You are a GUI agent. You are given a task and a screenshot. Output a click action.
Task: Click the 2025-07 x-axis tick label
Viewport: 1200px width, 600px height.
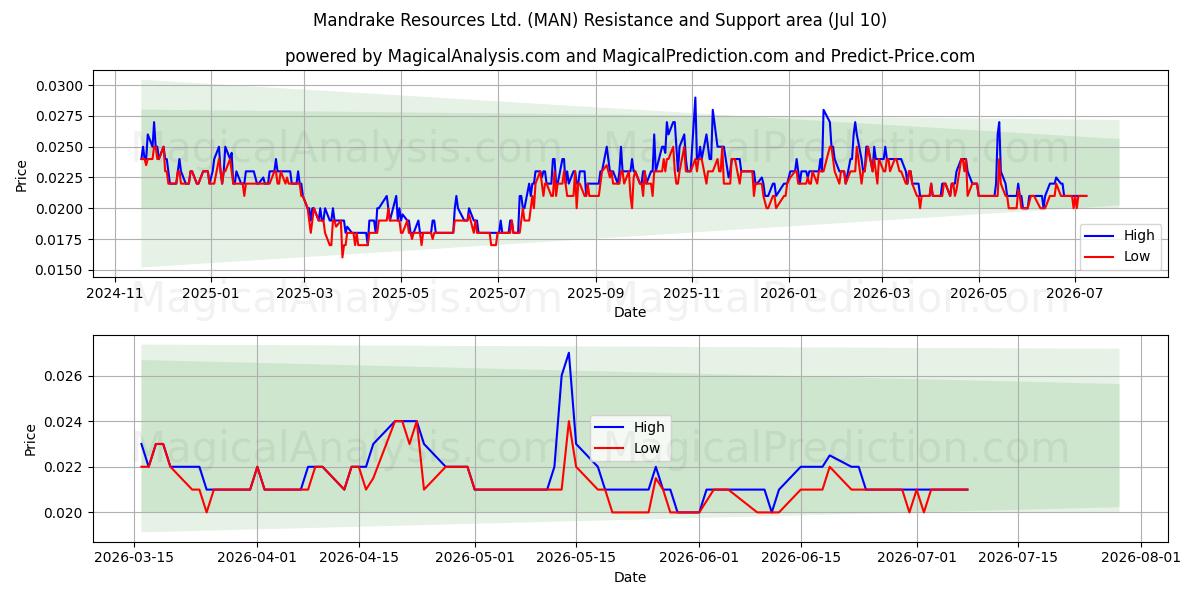point(497,293)
